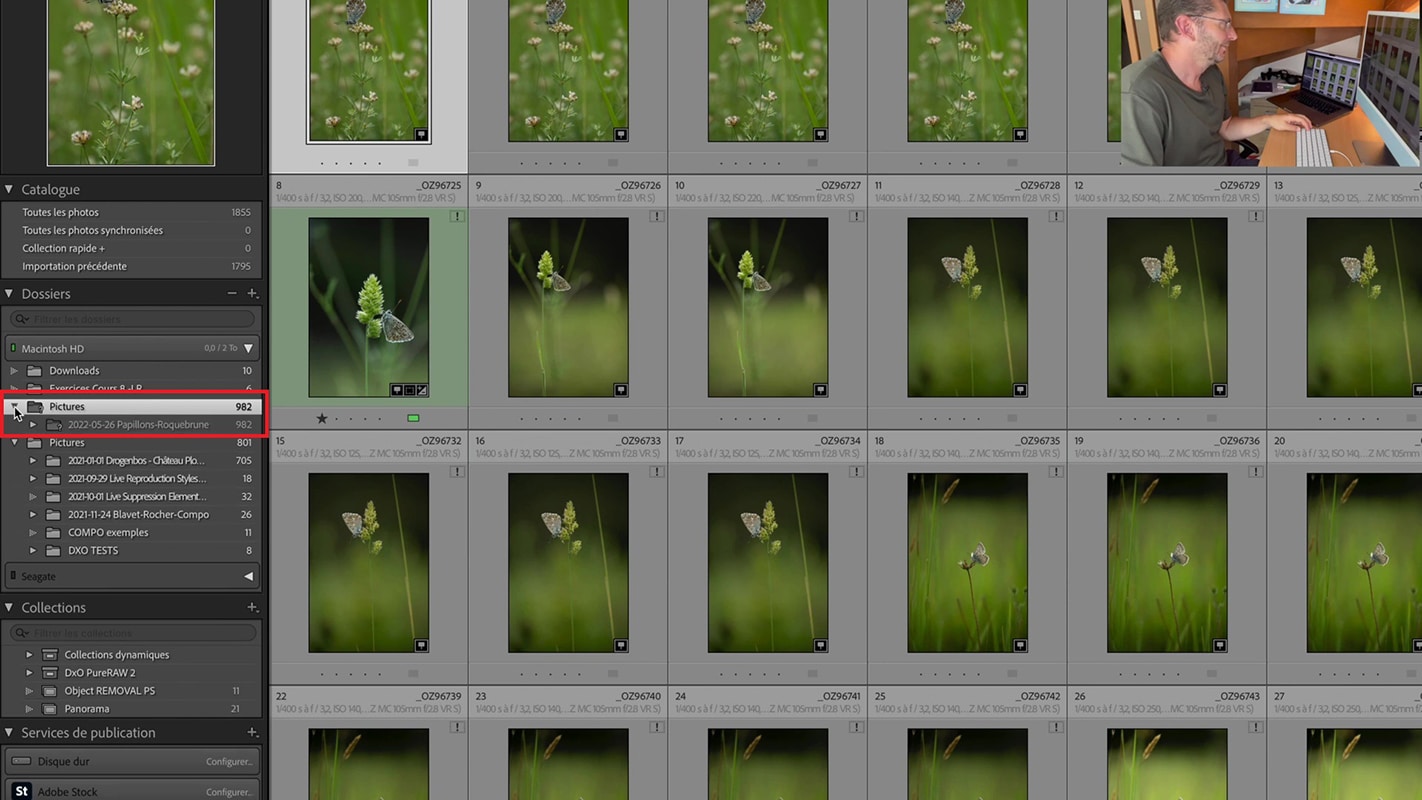Collapse the Macintosh HD volume list

(x=249, y=348)
